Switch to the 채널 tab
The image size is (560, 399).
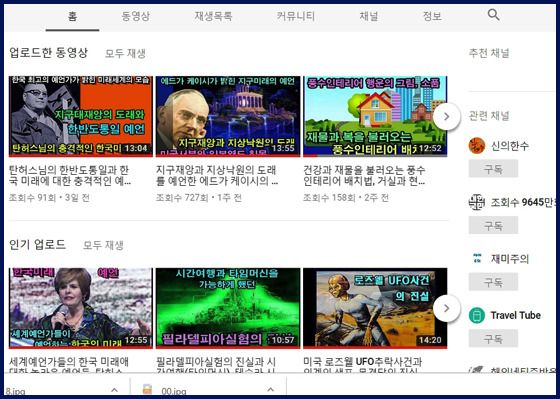click(369, 16)
